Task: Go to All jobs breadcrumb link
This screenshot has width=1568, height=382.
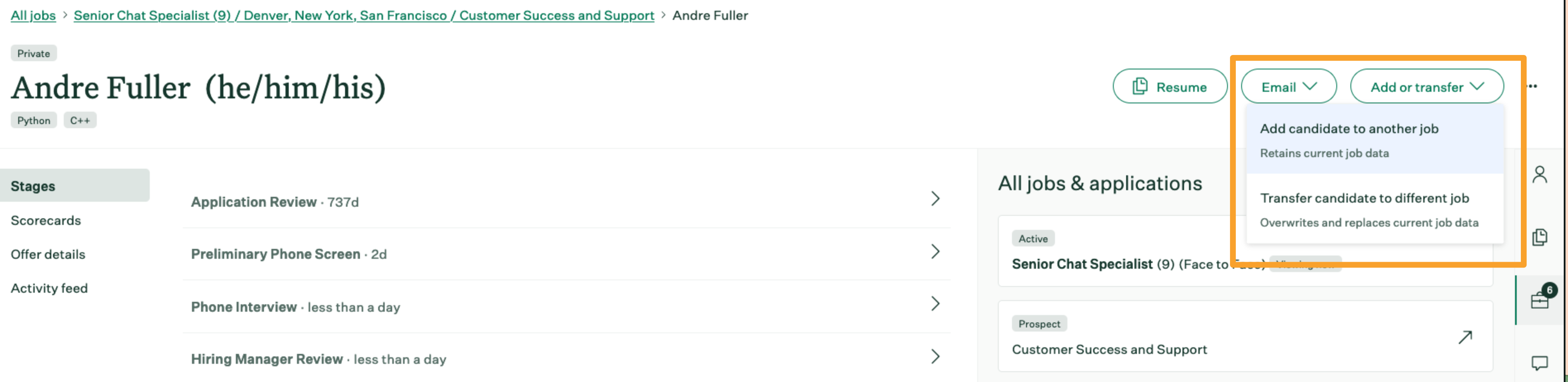Action: (x=33, y=15)
